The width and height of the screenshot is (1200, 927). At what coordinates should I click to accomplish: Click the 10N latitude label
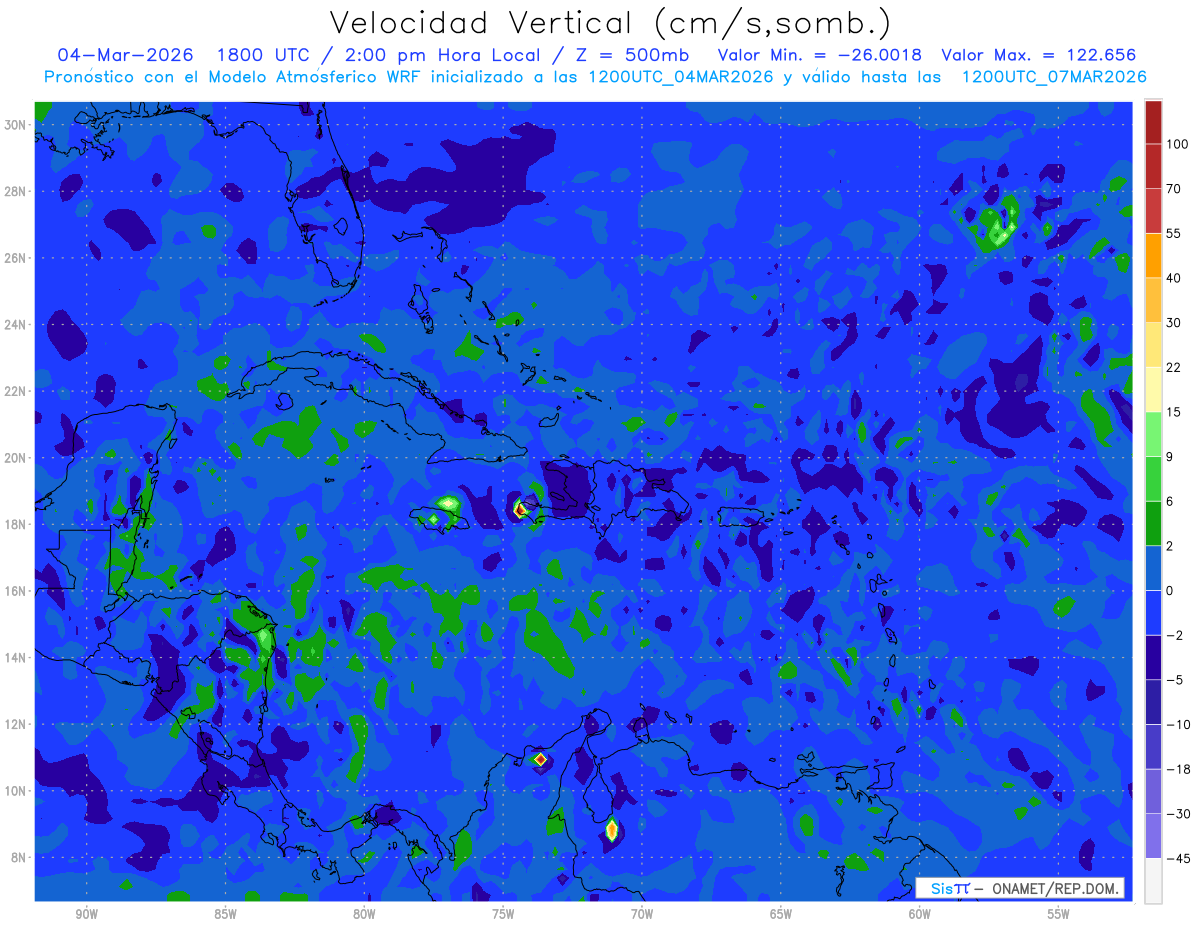click(x=15, y=791)
